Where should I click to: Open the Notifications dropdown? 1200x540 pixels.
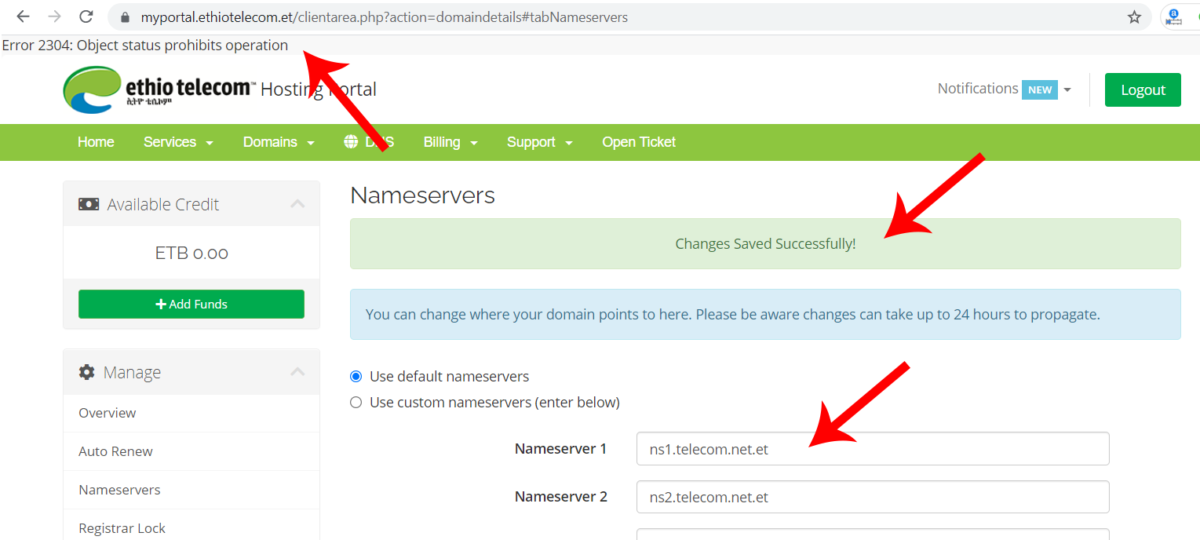click(x=1004, y=89)
